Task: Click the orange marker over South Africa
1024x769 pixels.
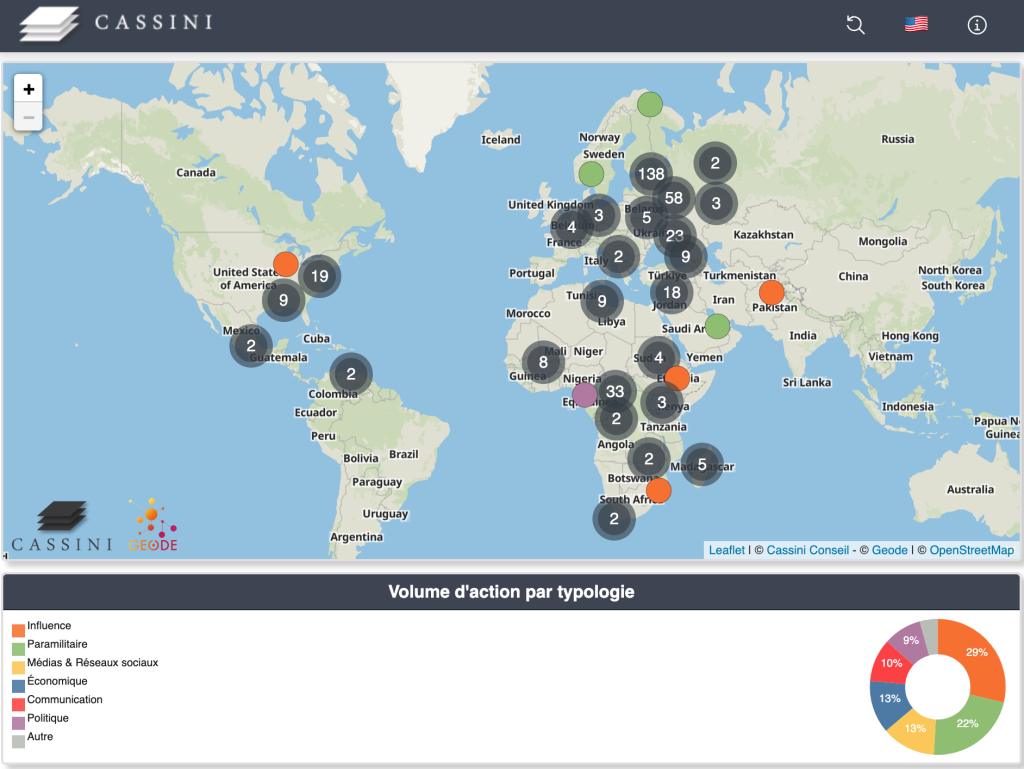Action: pos(660,490)
